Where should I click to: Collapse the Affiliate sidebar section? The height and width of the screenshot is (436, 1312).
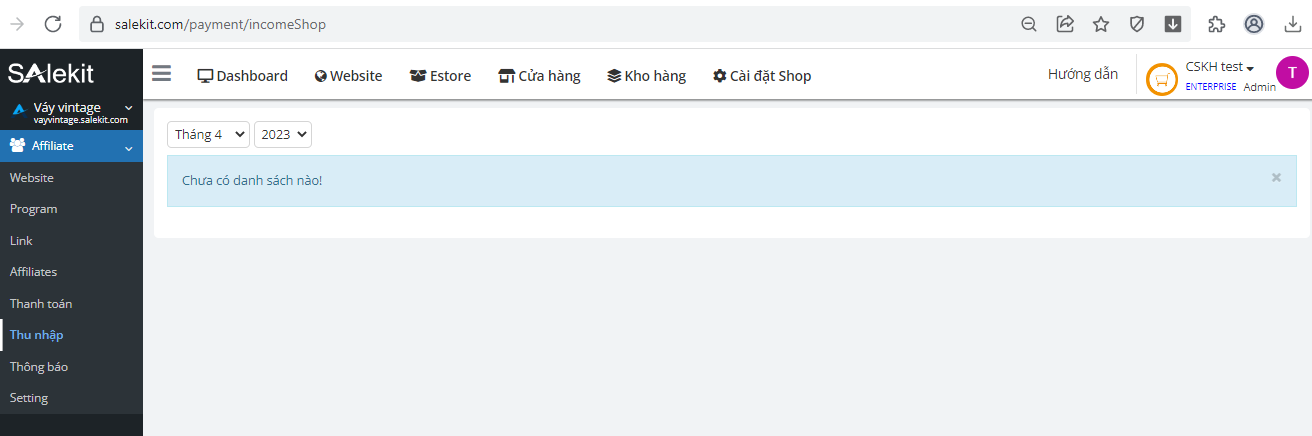point(71,146)
